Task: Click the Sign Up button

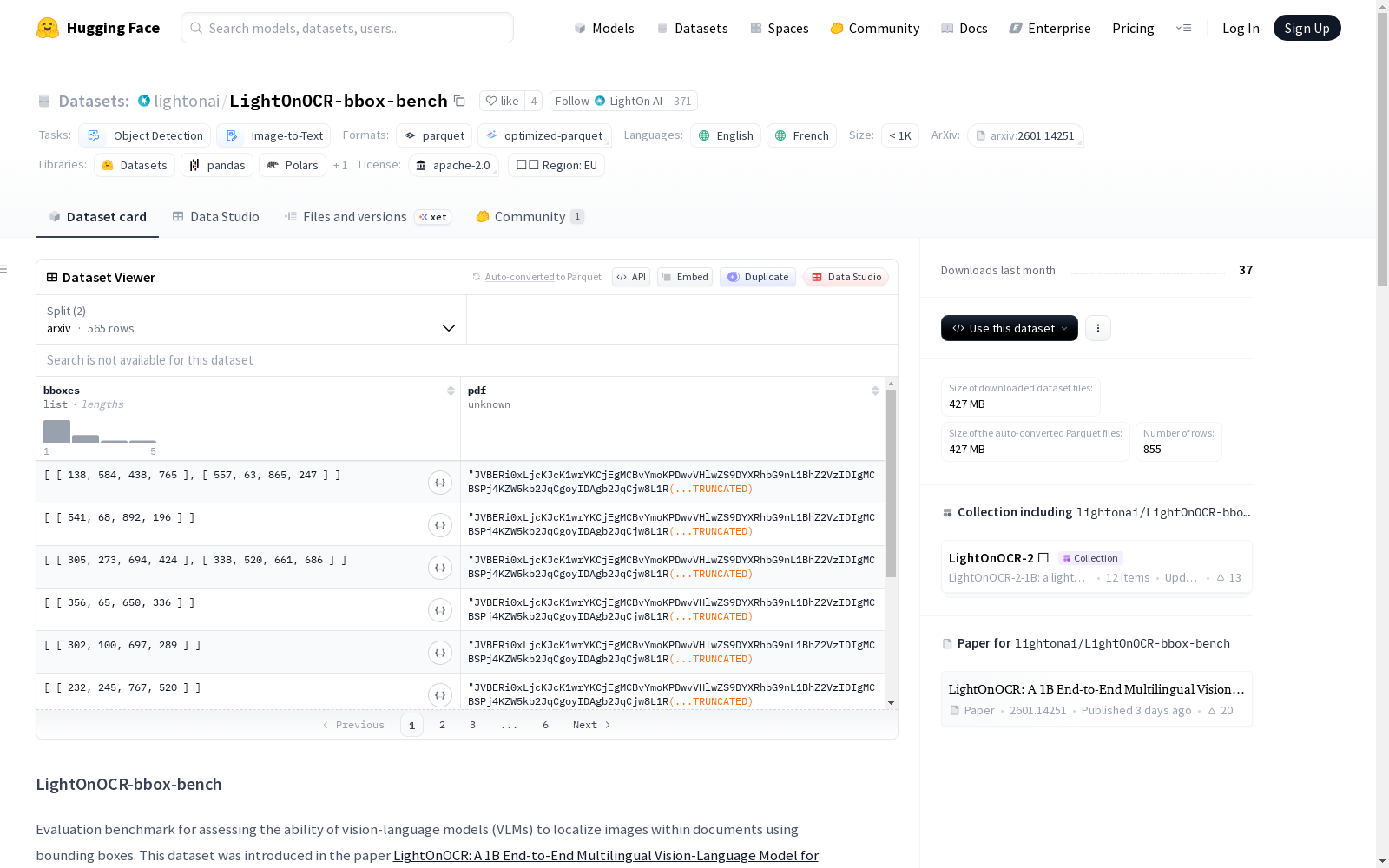Action: tap(1307, 28)
